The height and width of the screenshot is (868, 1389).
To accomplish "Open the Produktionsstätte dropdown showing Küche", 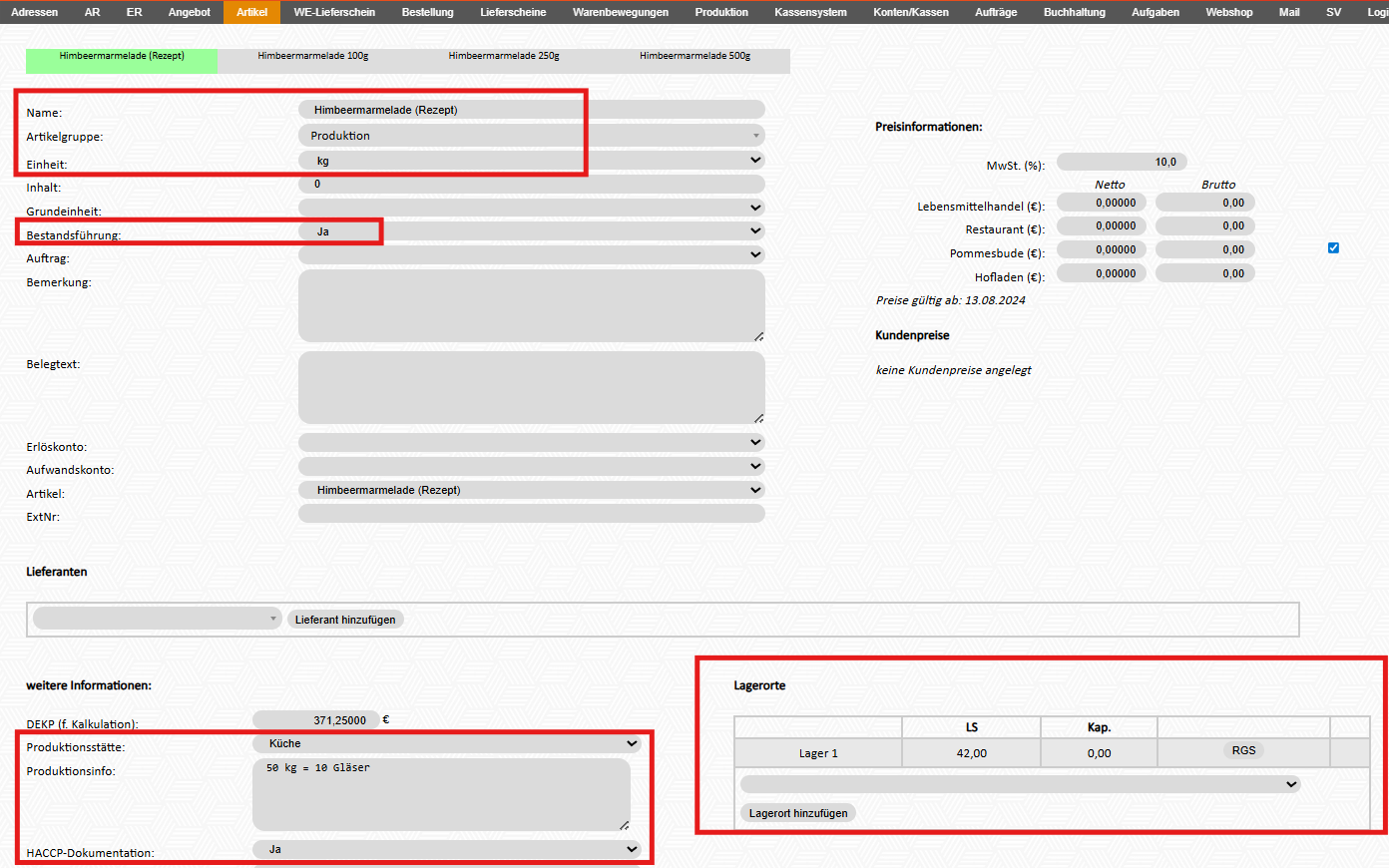I will point(446,744).
